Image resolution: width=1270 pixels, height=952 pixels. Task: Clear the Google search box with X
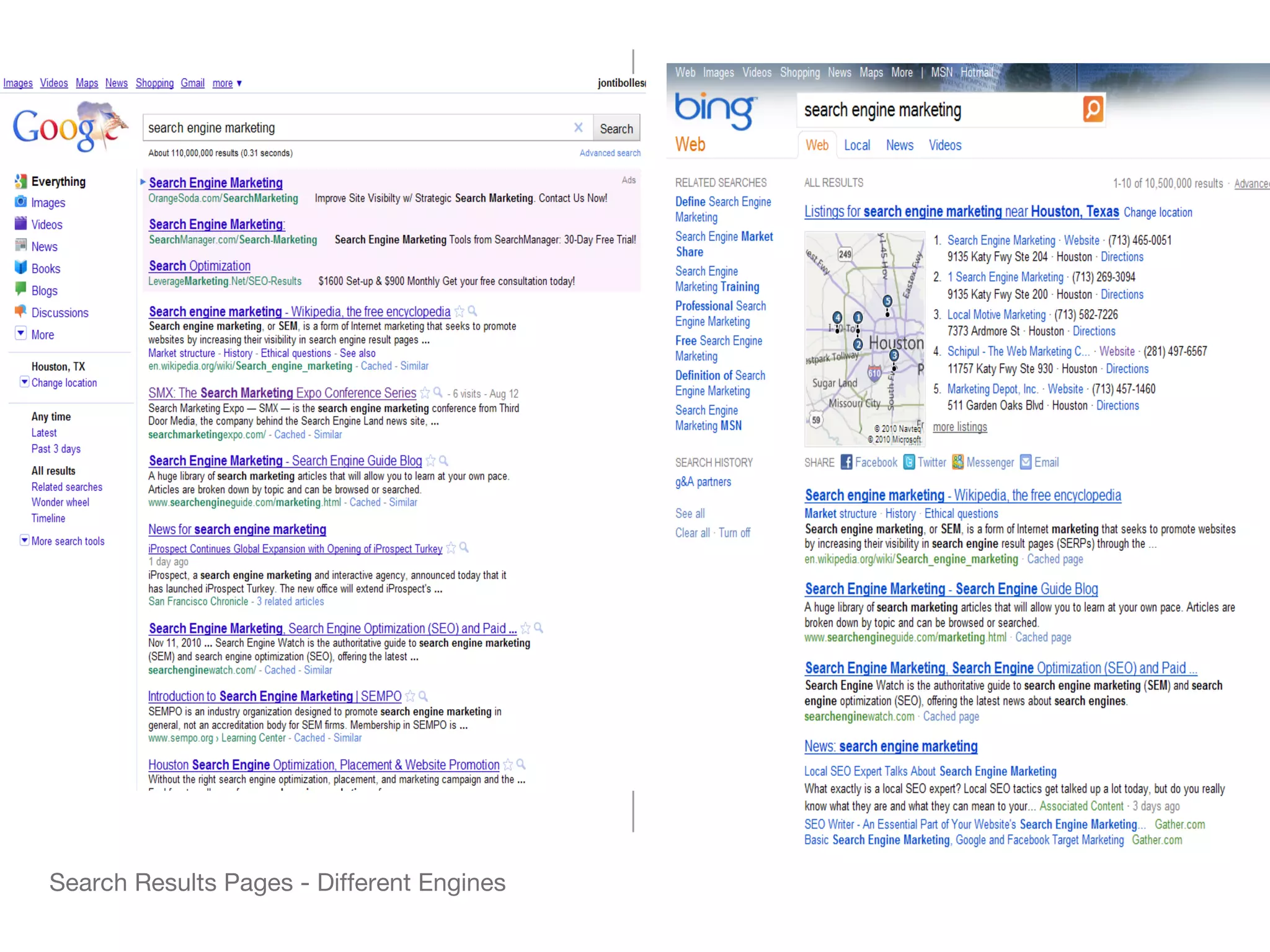579,128
